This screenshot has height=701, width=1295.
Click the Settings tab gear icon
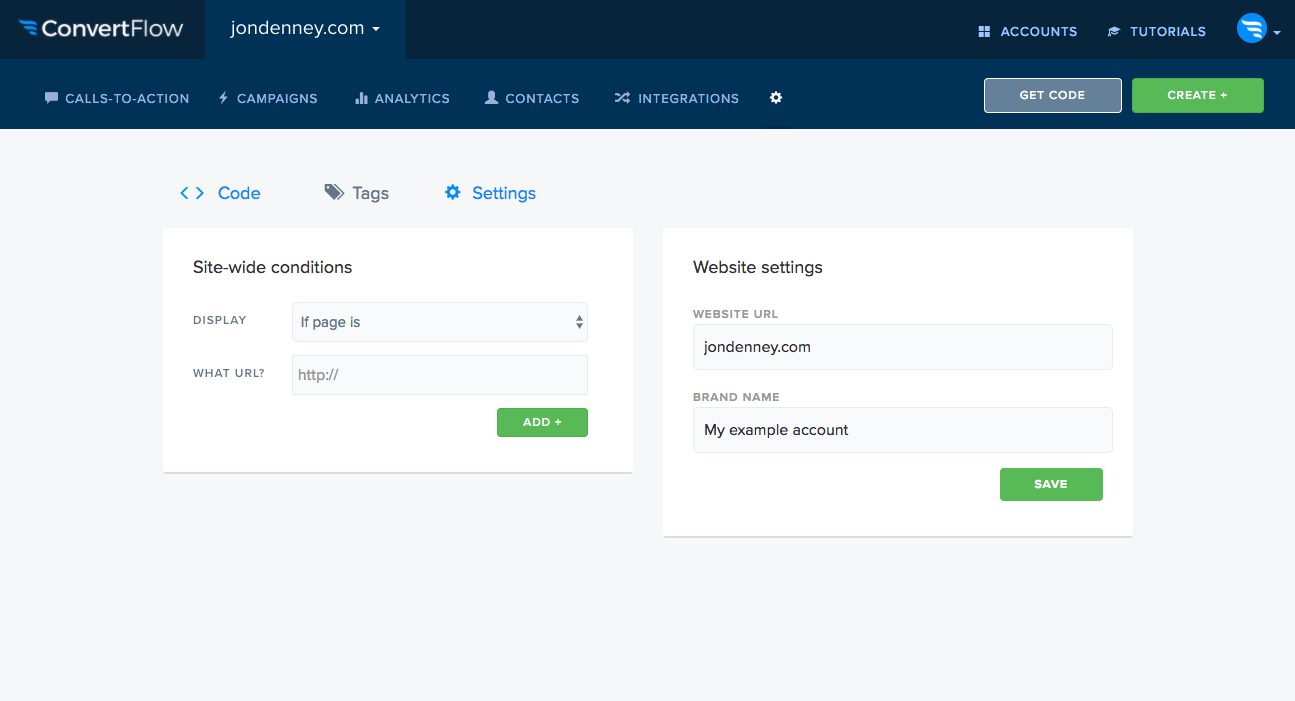(x=453, y=192)
